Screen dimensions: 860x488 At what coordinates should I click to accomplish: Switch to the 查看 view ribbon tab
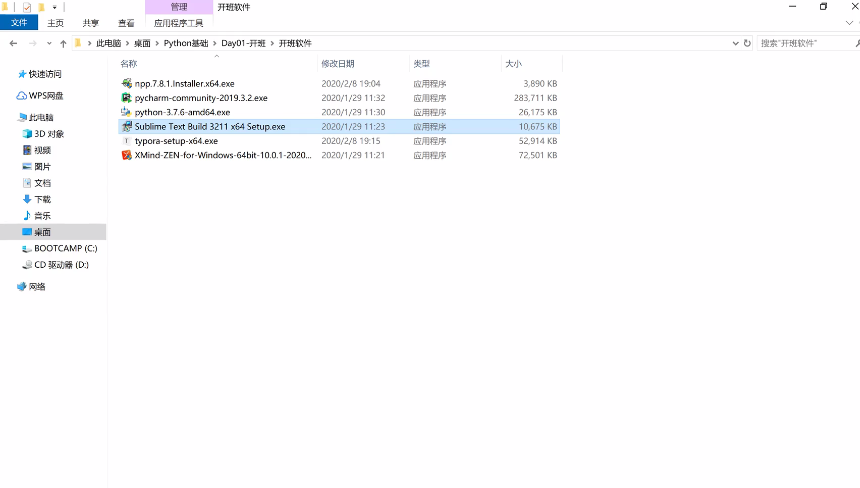click(126, 22)
